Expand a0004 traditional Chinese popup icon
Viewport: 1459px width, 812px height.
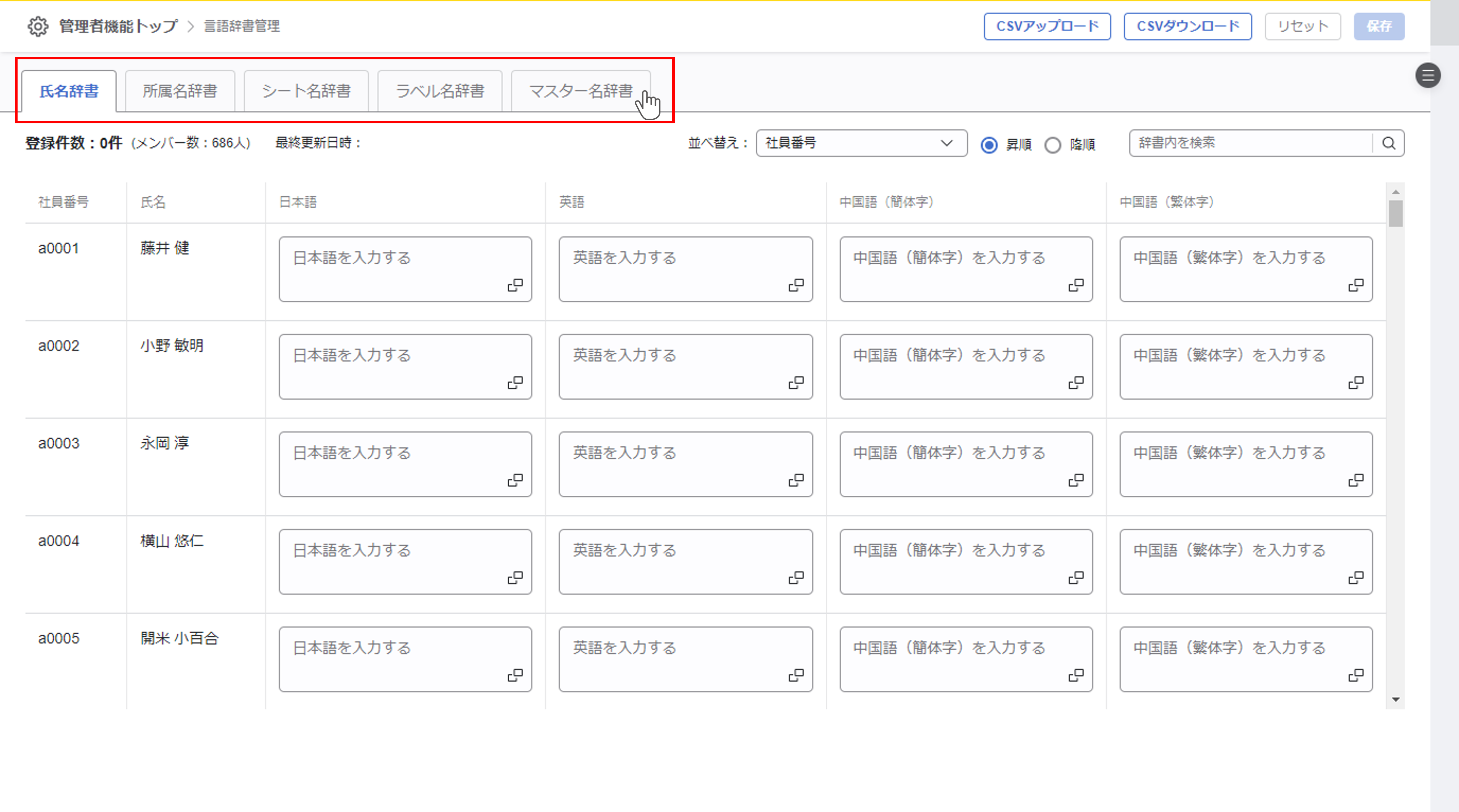1355,578
